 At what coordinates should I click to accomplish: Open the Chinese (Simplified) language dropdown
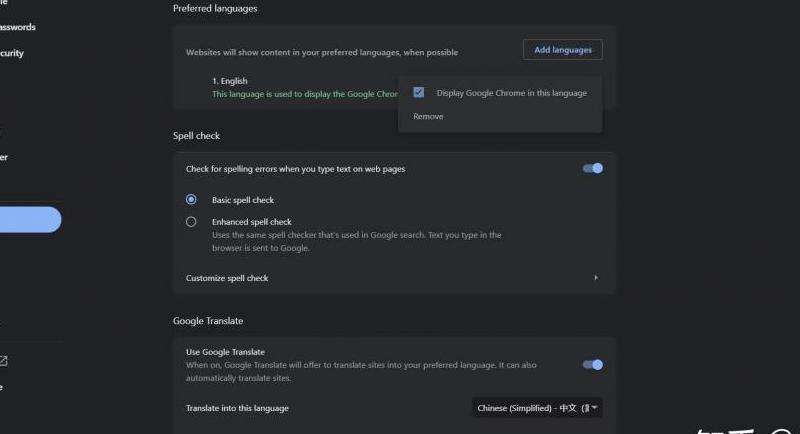click(537, 408)
